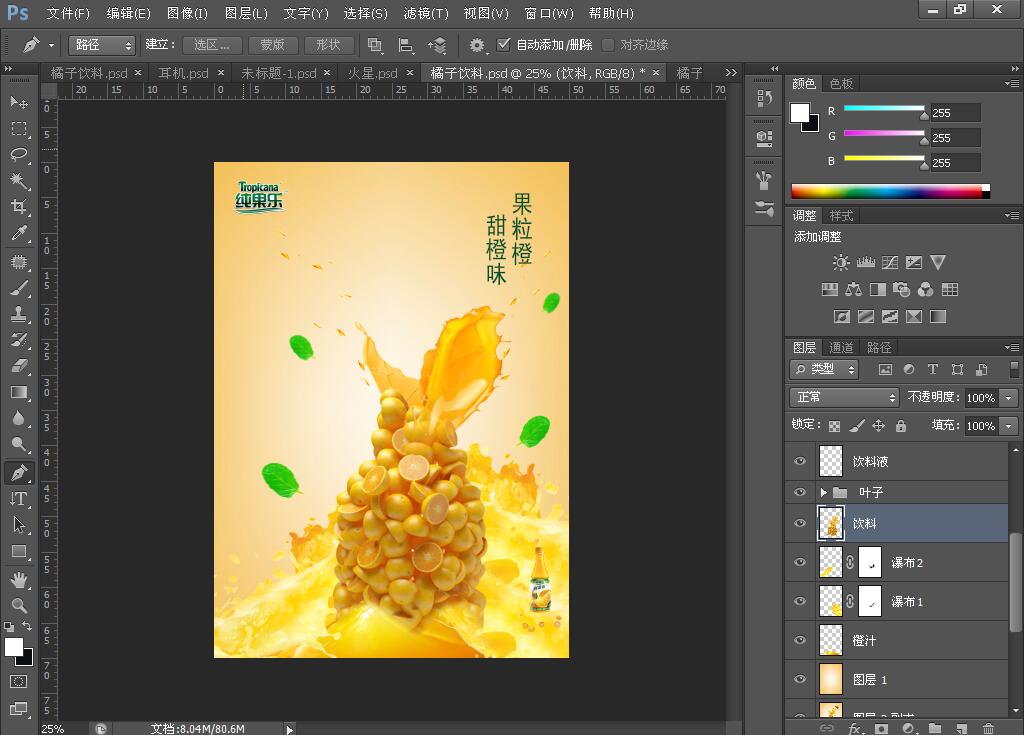
Task: Open the blend mode 正常 dropdown
Action: point(845,397)
